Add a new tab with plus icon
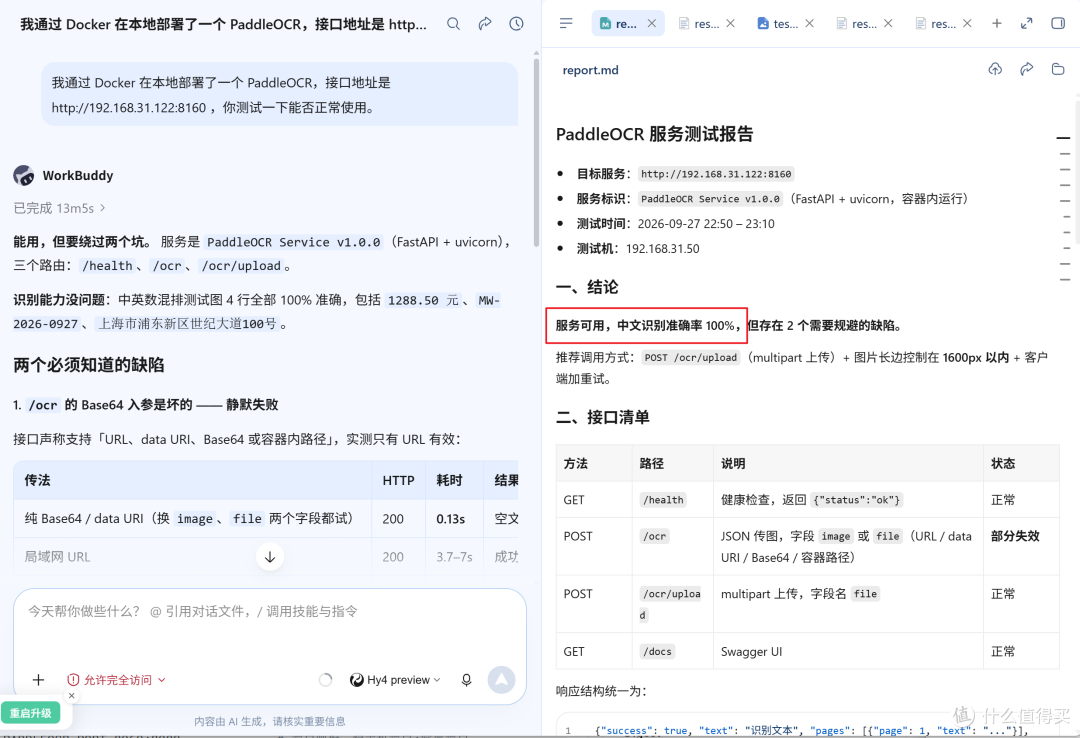The image size is (1080, 738). click(997, 23)
